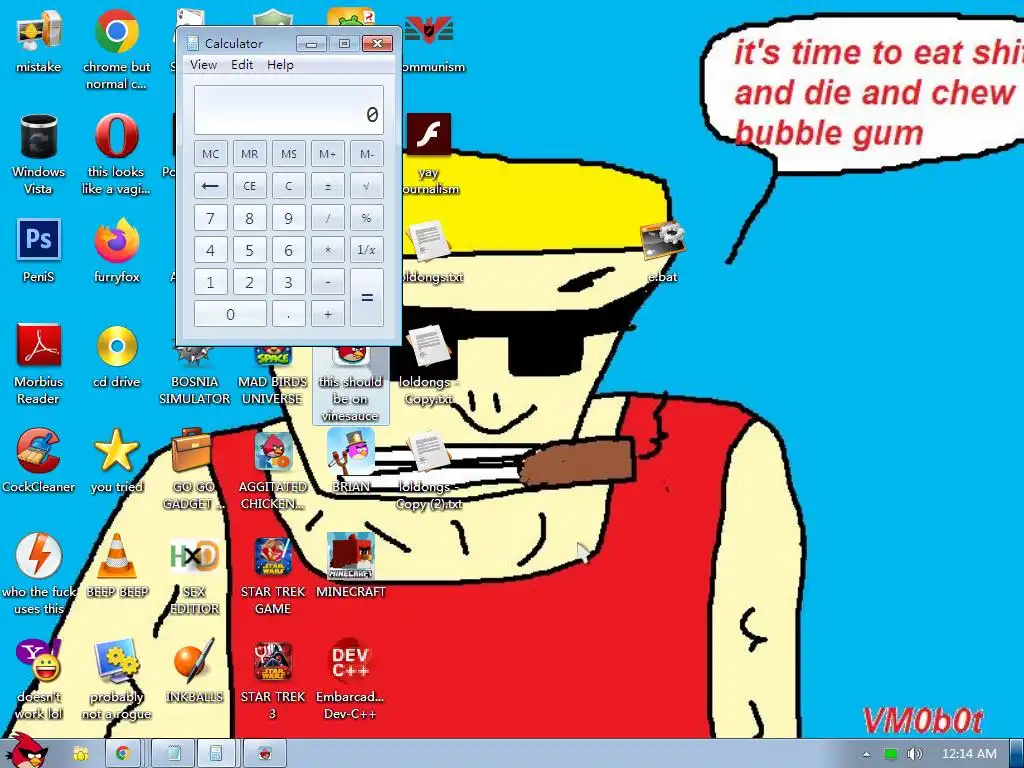Select the Windows Vista recycle bin icon
1024x768 pixels.
pos(39,154)
